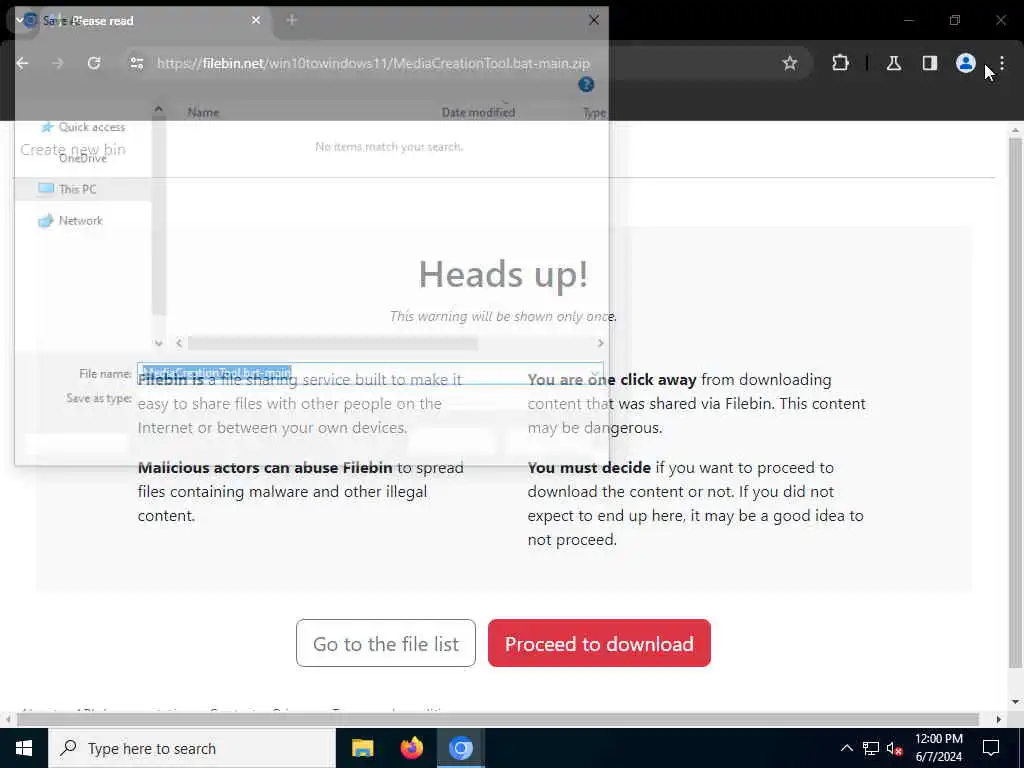Open the clock showing 12:00 PM
Viewport: 1024px width, 768px height.
(938, 748)
